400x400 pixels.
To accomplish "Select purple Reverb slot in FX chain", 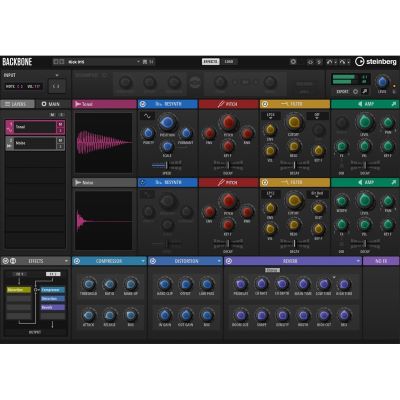I will (53, 307).
